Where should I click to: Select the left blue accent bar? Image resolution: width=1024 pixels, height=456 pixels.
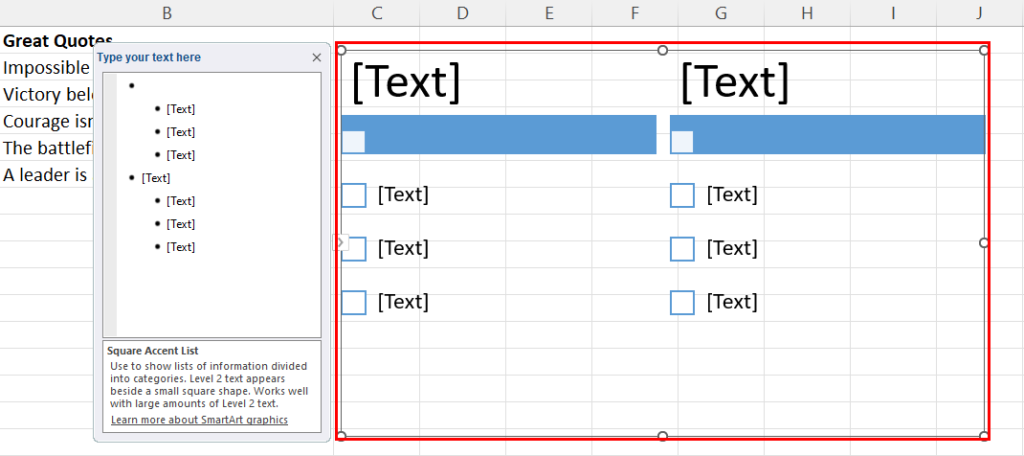pos(498,135)
